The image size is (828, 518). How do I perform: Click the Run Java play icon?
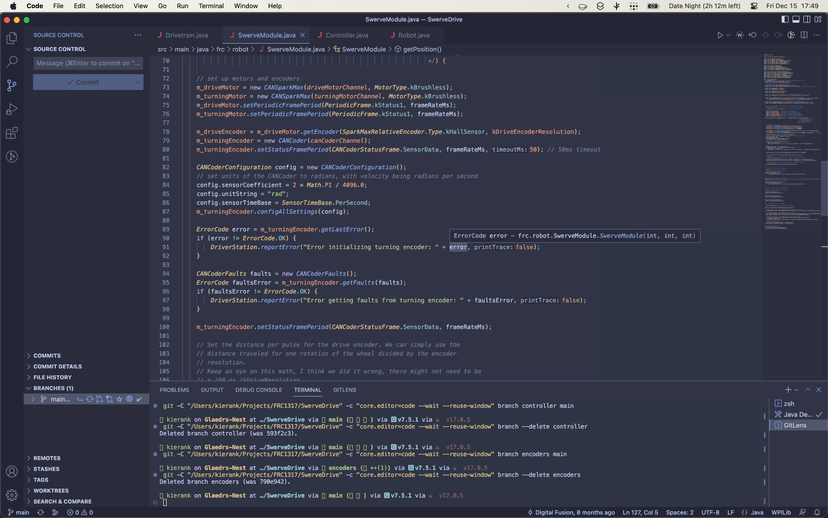[719, 35]
